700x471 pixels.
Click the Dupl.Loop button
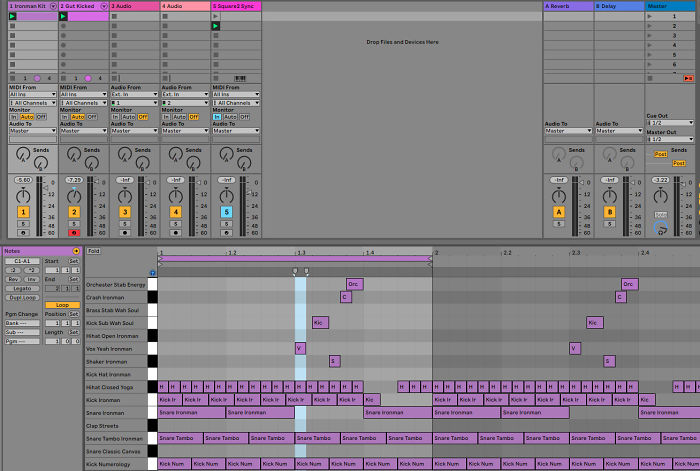22,297
